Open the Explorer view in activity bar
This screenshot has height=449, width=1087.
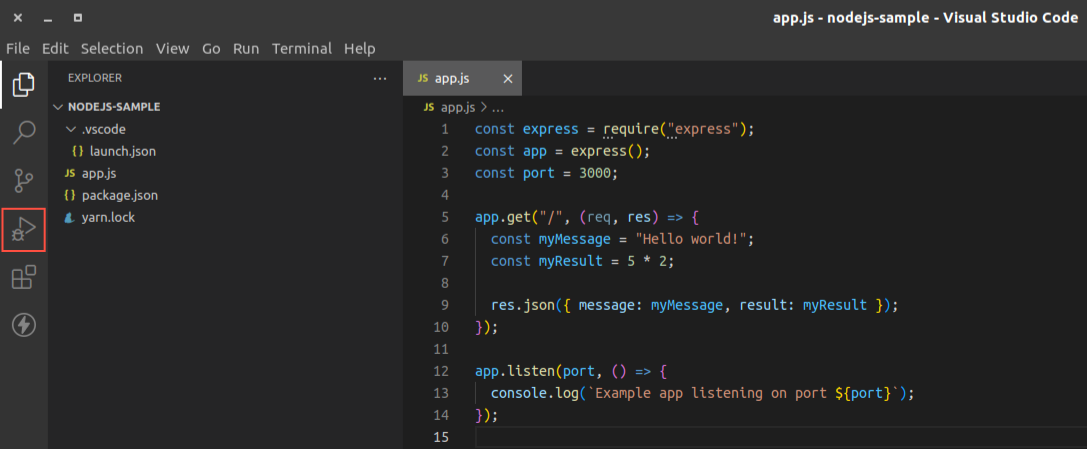click(x=24, y=85)
